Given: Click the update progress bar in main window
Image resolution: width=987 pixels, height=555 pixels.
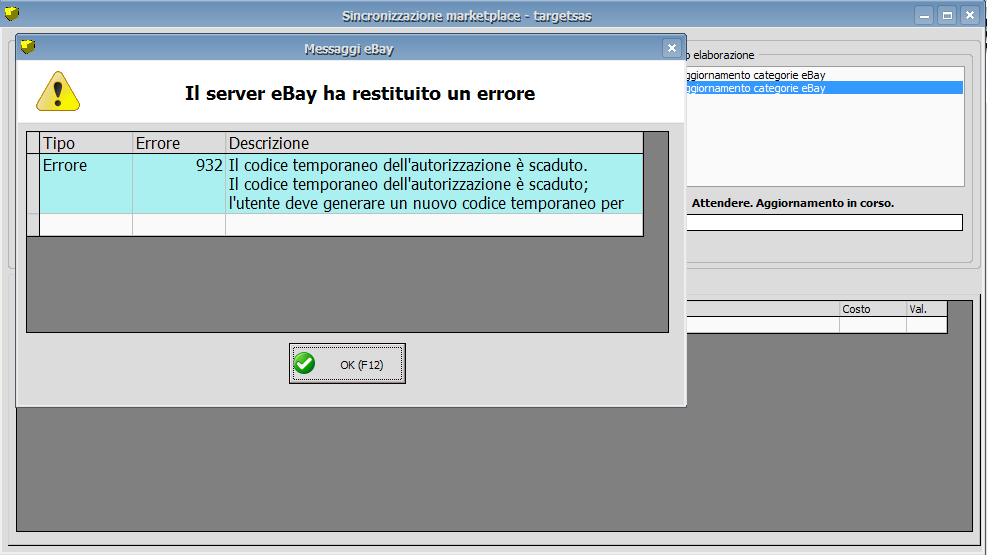Looking at the screenshot, I should pyautogui.click(x=825, y=222).
